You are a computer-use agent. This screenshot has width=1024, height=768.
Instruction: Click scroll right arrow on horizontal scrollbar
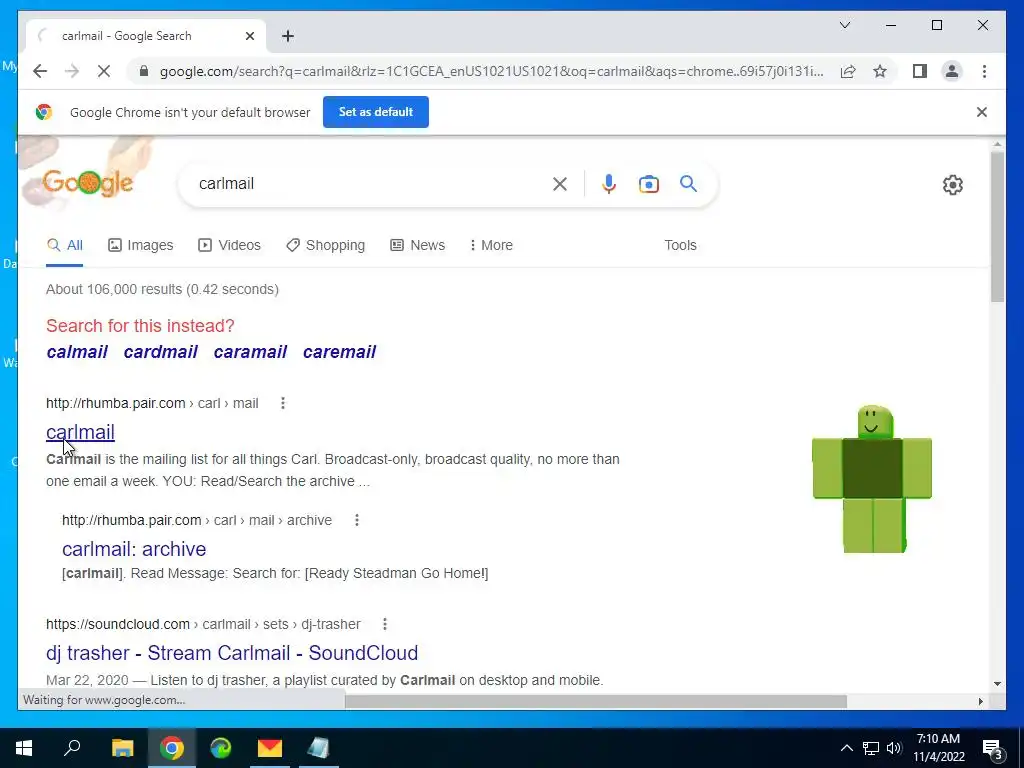(980, 701)
